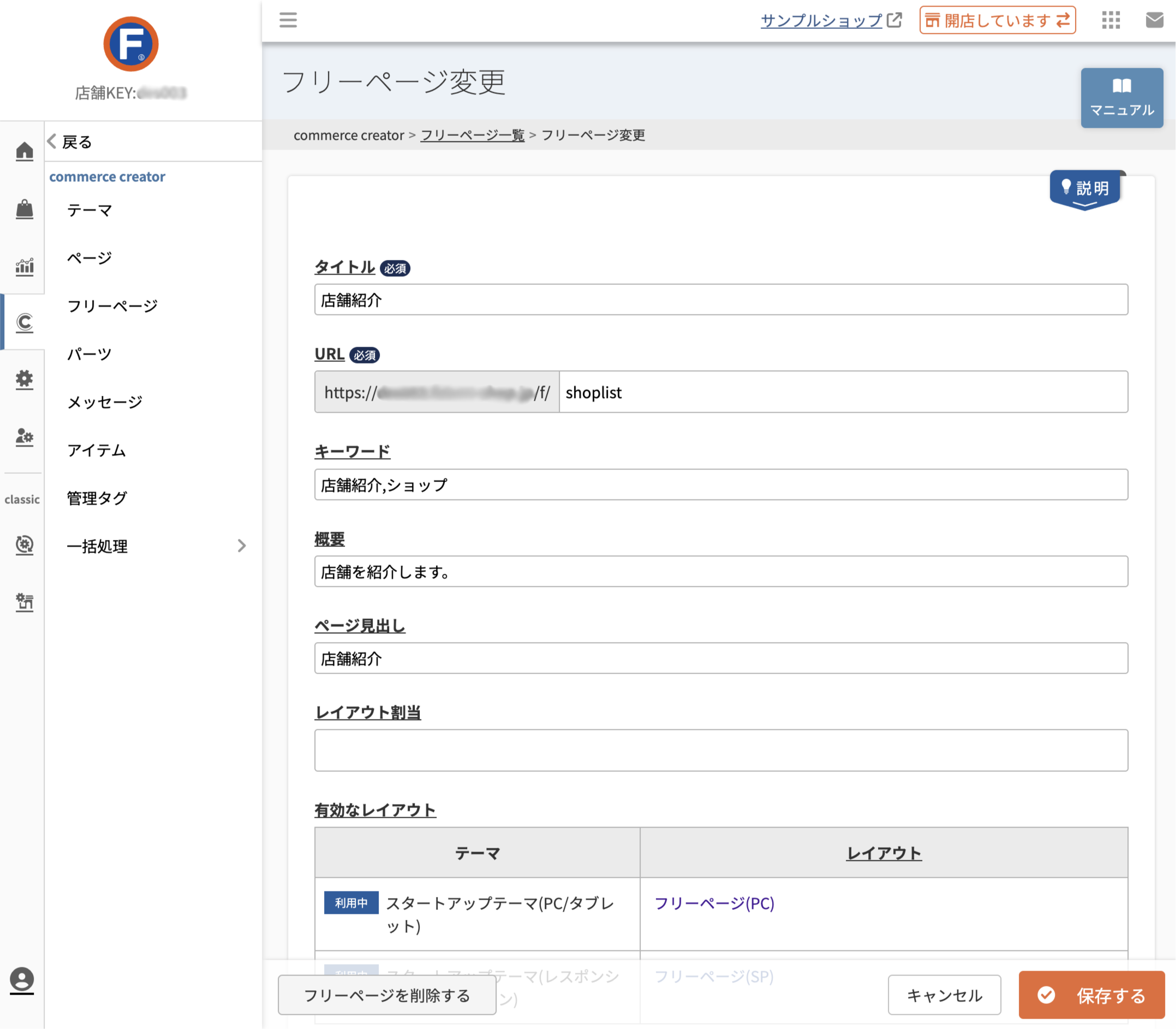Click the 保存する button
Viewport: 1176px width, 1029px height.
(1091, 995)
